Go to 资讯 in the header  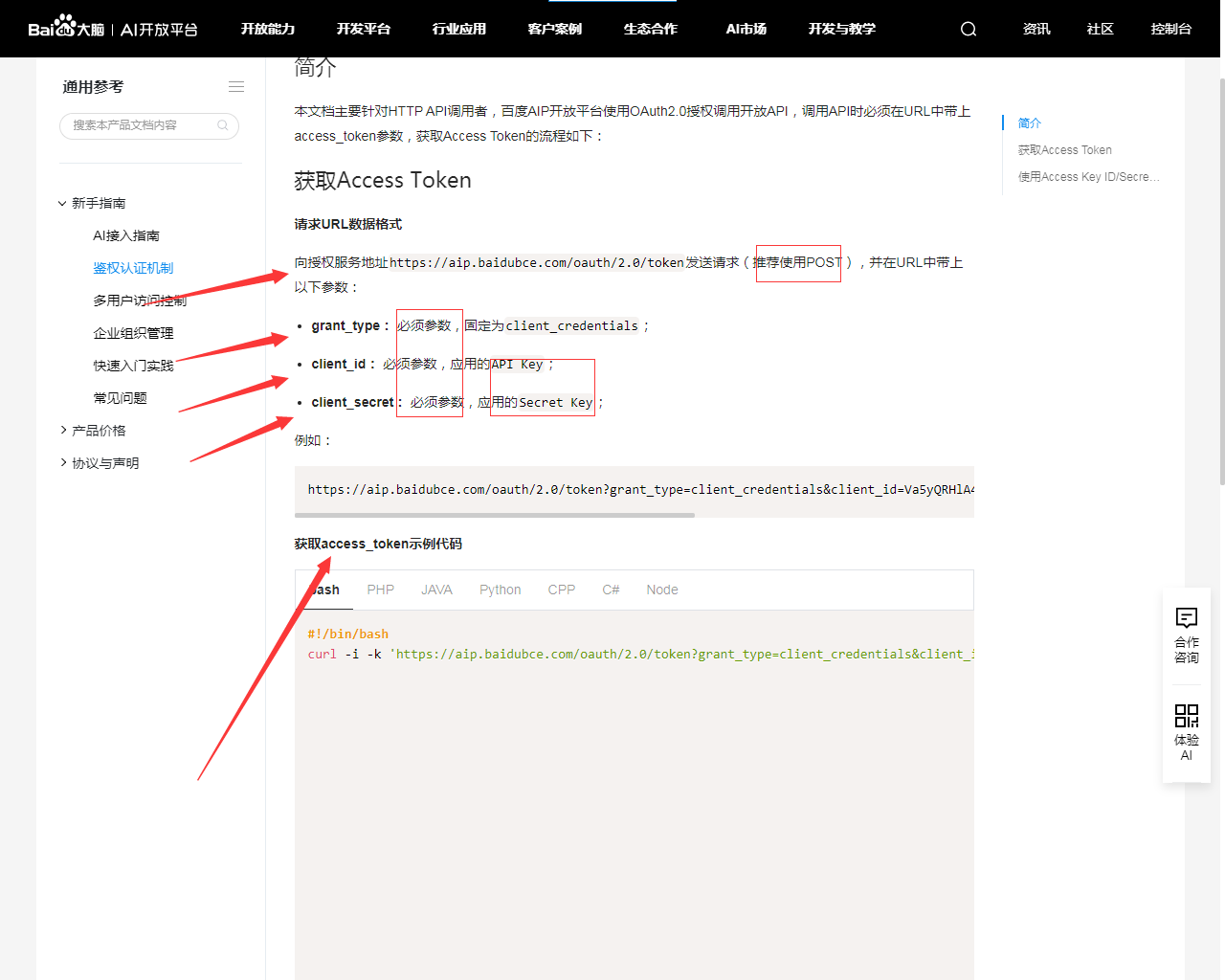(x=1036, y=29)
